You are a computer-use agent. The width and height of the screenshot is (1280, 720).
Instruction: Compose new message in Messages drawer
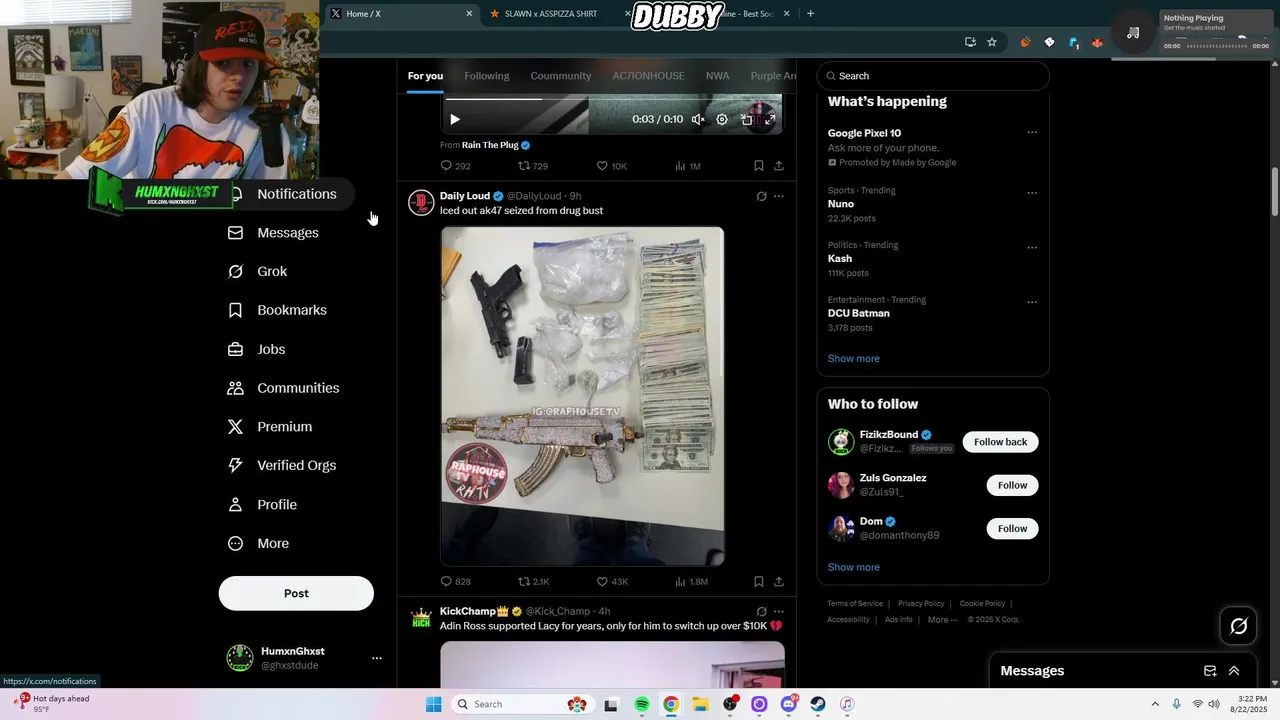[1210, 671]
